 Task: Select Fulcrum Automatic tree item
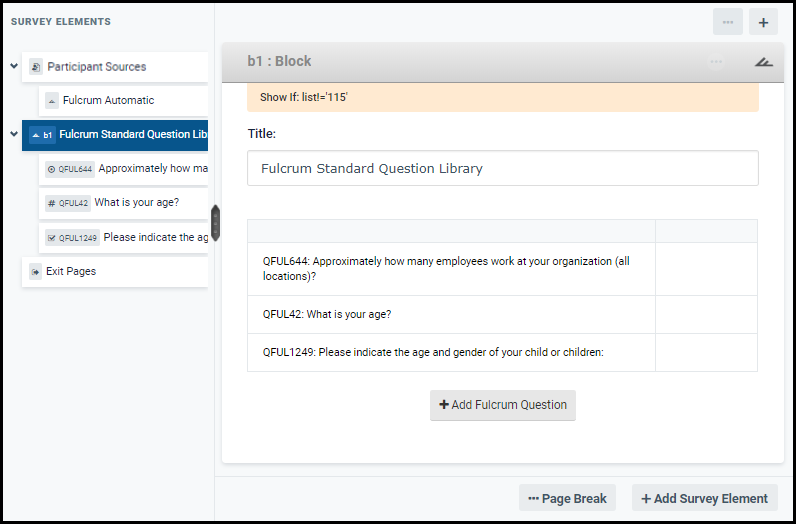click(123, 101)
